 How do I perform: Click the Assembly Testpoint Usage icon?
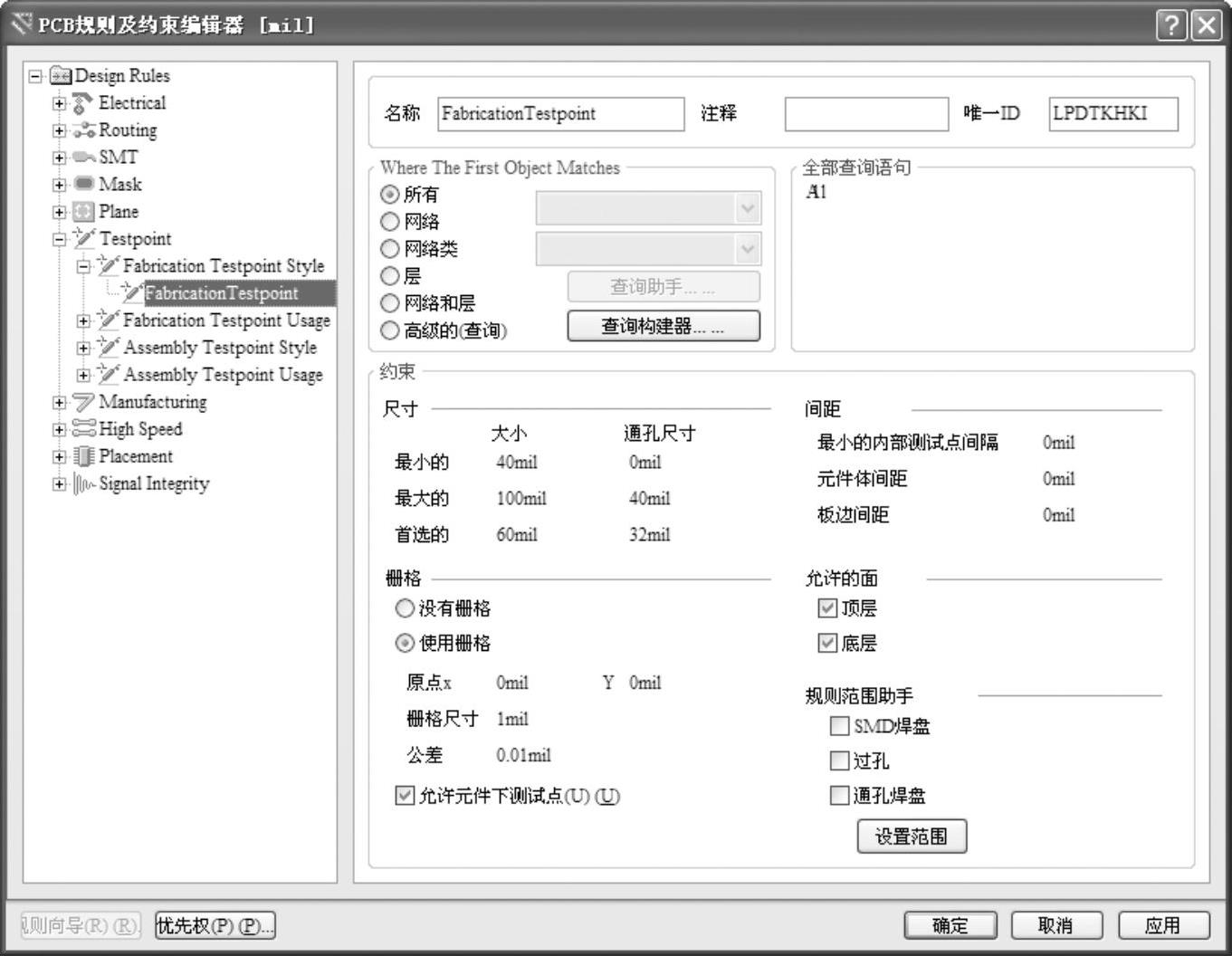[x=108, y=375]
